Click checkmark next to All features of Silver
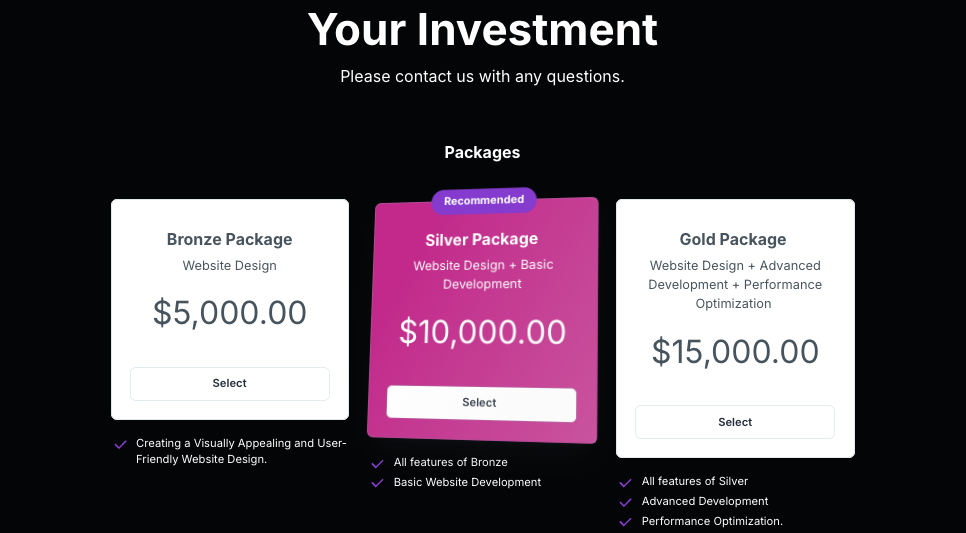The image size is (966, 533). point(625,482)
